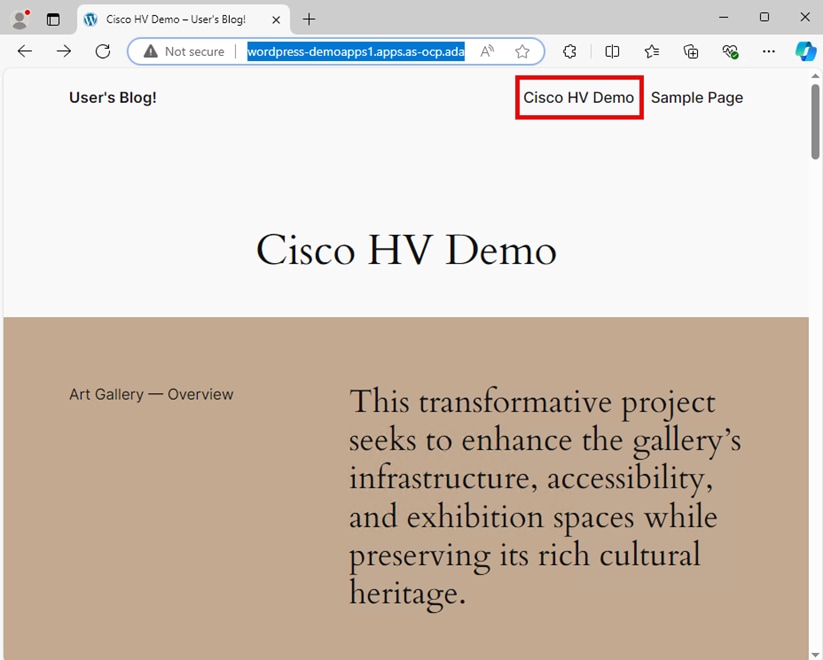Open the Sample Page navigation link
823x660 pixels.
tap(697, 97)
